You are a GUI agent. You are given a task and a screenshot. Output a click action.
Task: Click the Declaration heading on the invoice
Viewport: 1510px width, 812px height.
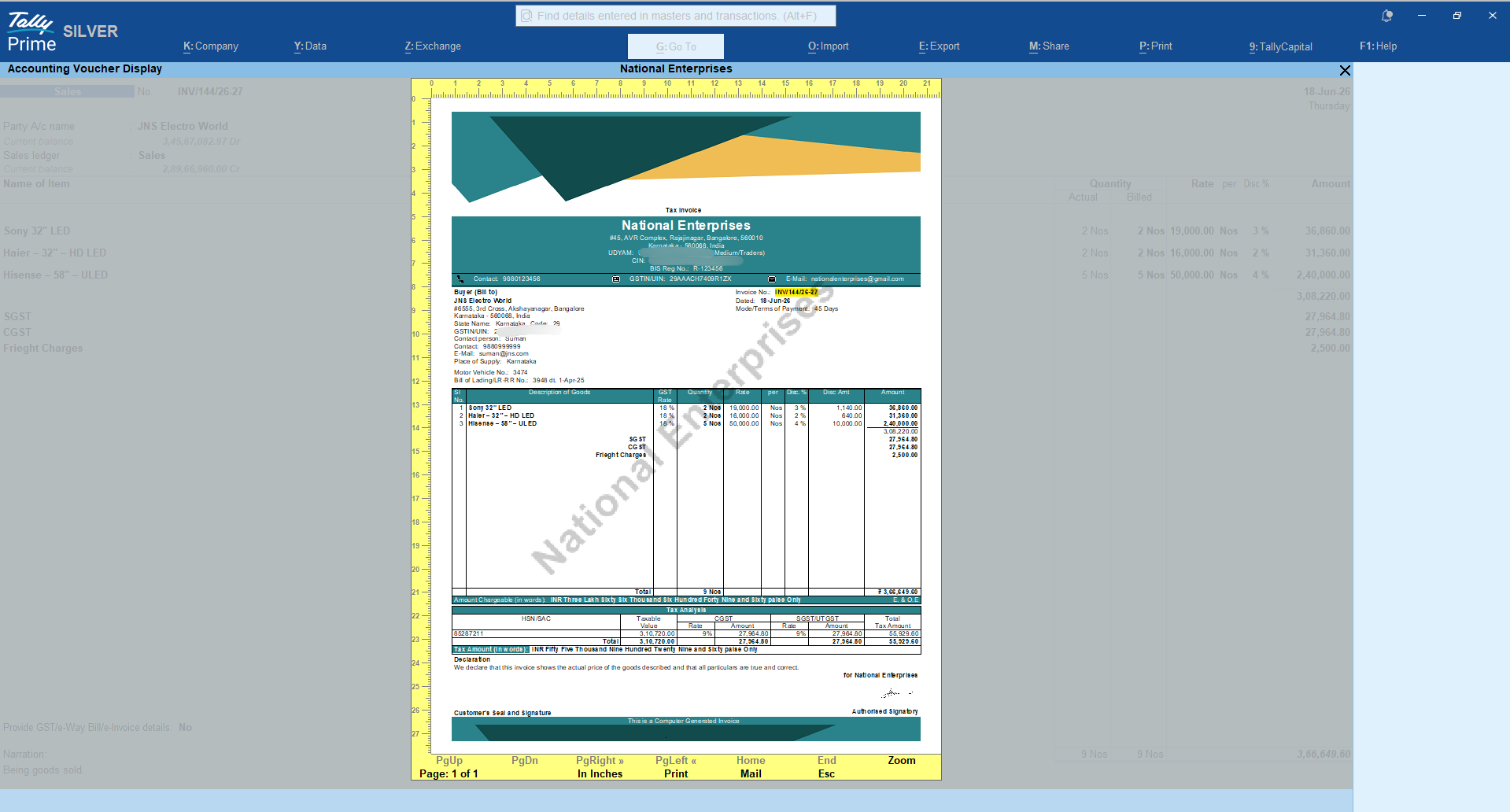pyautogui.click(x=472, y=660)
